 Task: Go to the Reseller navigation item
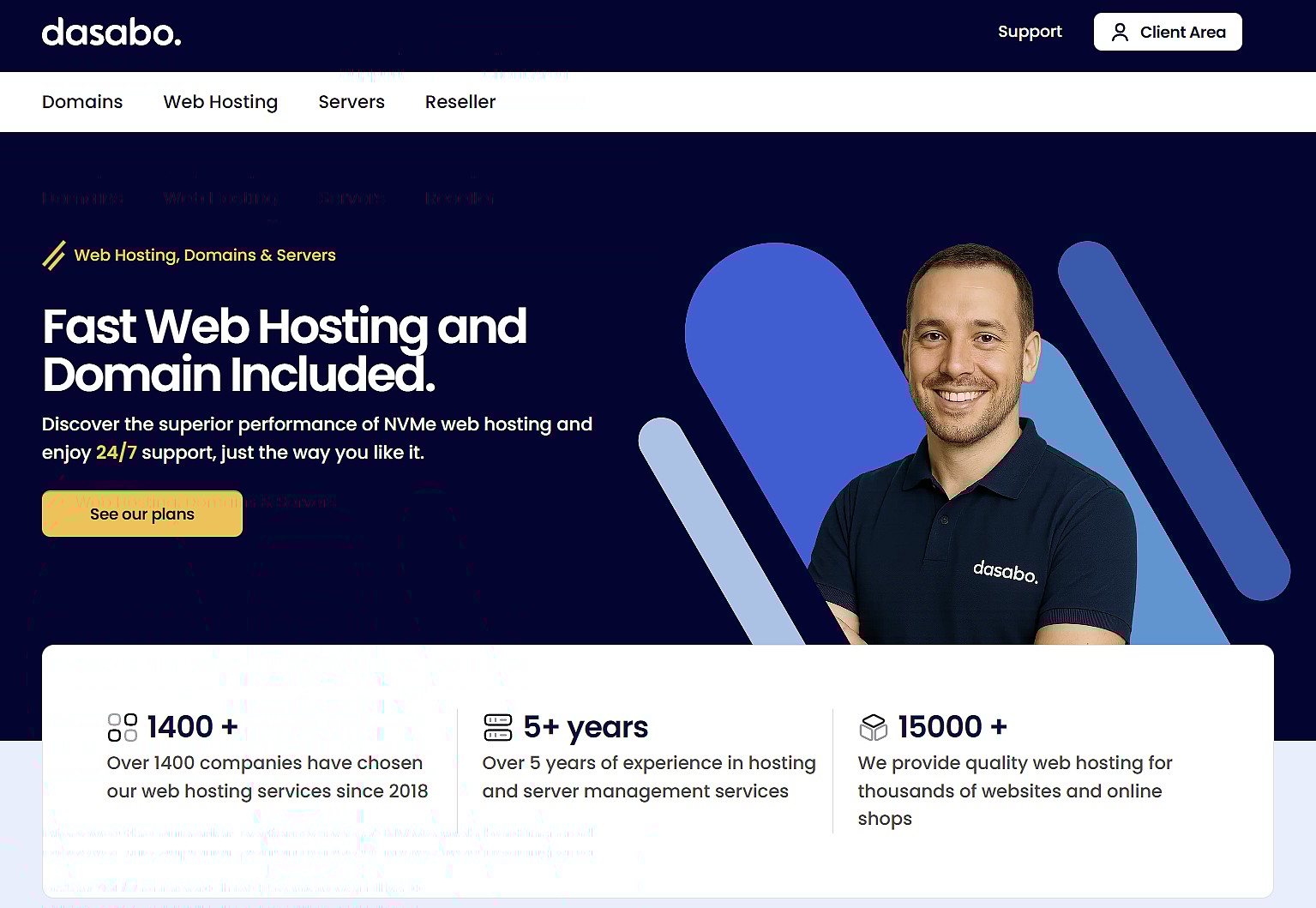point(460,102)
